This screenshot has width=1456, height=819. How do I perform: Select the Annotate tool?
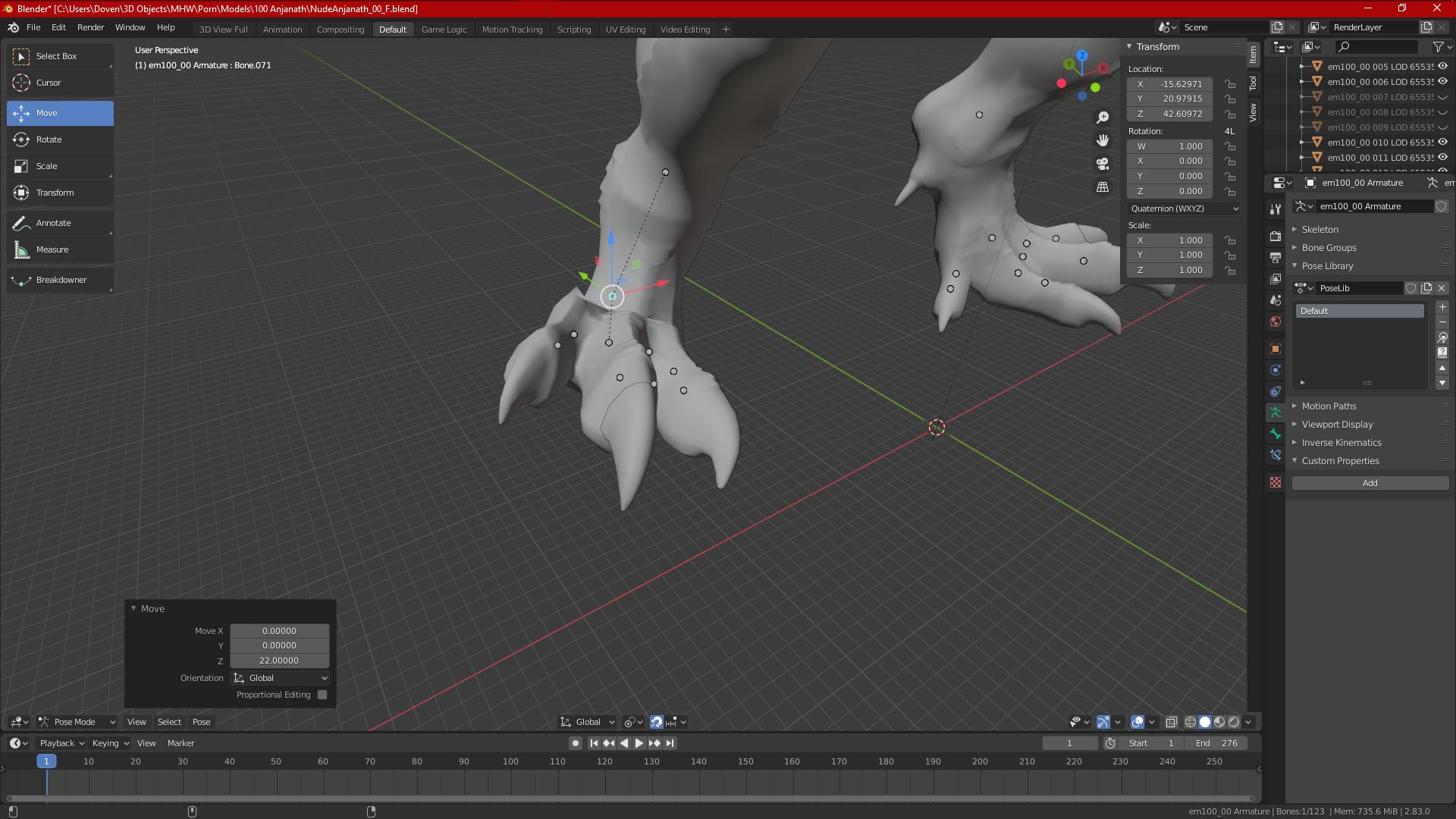(x=60, y=223)
